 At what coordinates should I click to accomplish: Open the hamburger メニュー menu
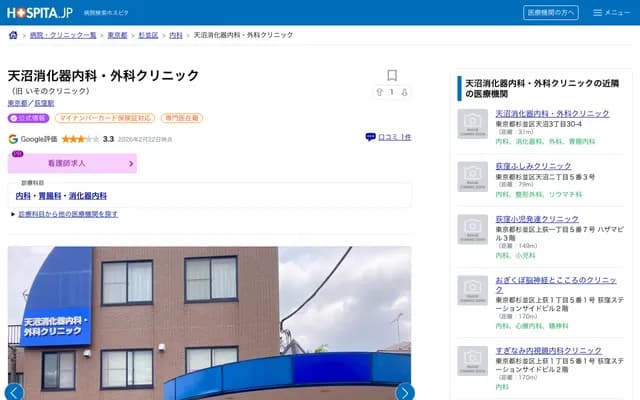coord(611,13)
